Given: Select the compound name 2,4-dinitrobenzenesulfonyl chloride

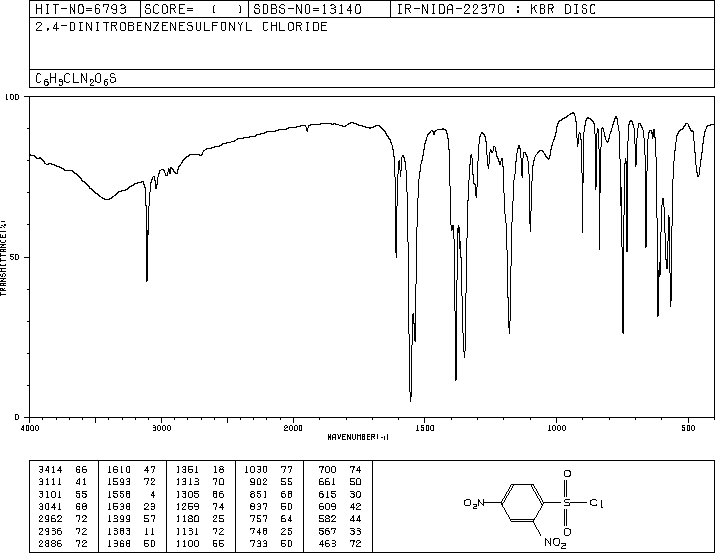Looking at the screenshot, I should [x=181, y=27].
